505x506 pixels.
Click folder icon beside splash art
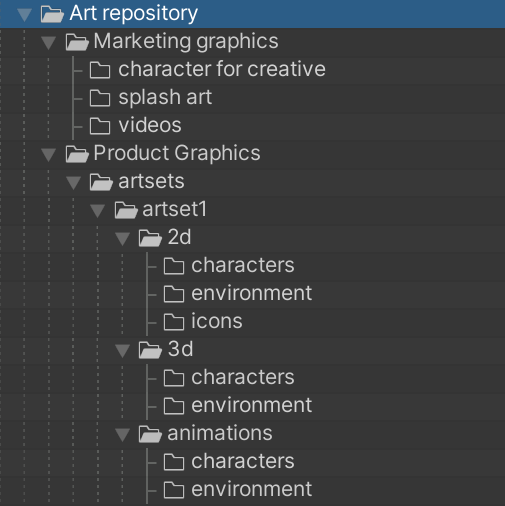point(100,98)
